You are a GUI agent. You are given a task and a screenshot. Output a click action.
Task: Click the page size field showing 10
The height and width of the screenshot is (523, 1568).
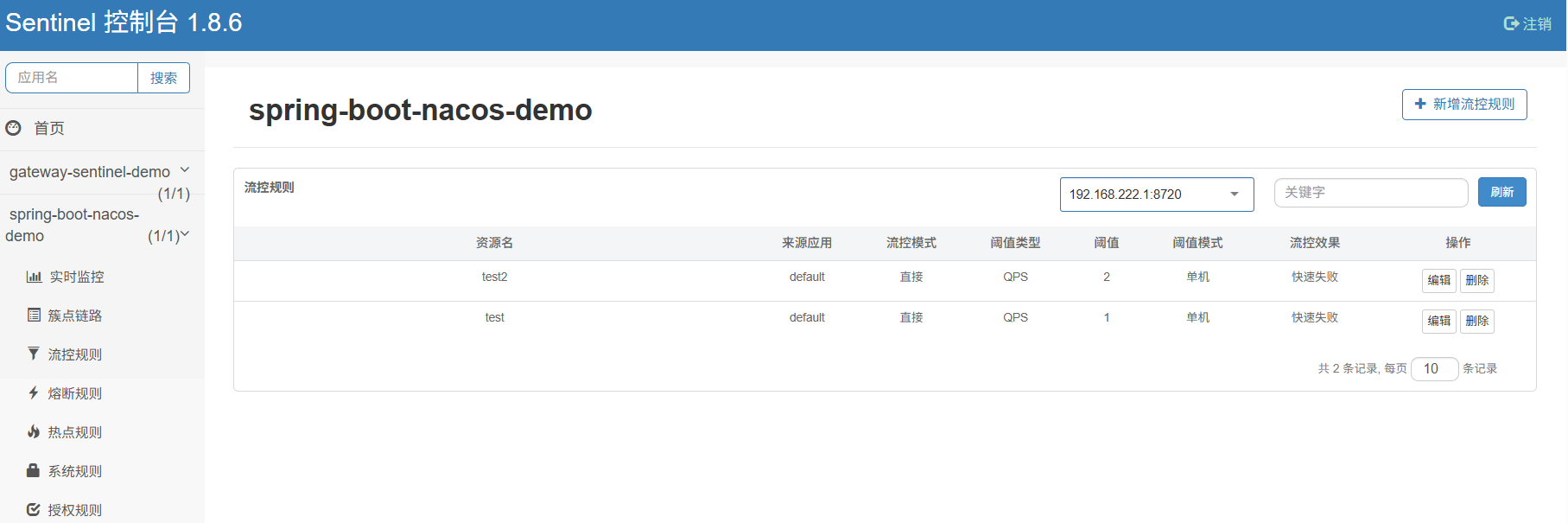tap(1434, 368)
